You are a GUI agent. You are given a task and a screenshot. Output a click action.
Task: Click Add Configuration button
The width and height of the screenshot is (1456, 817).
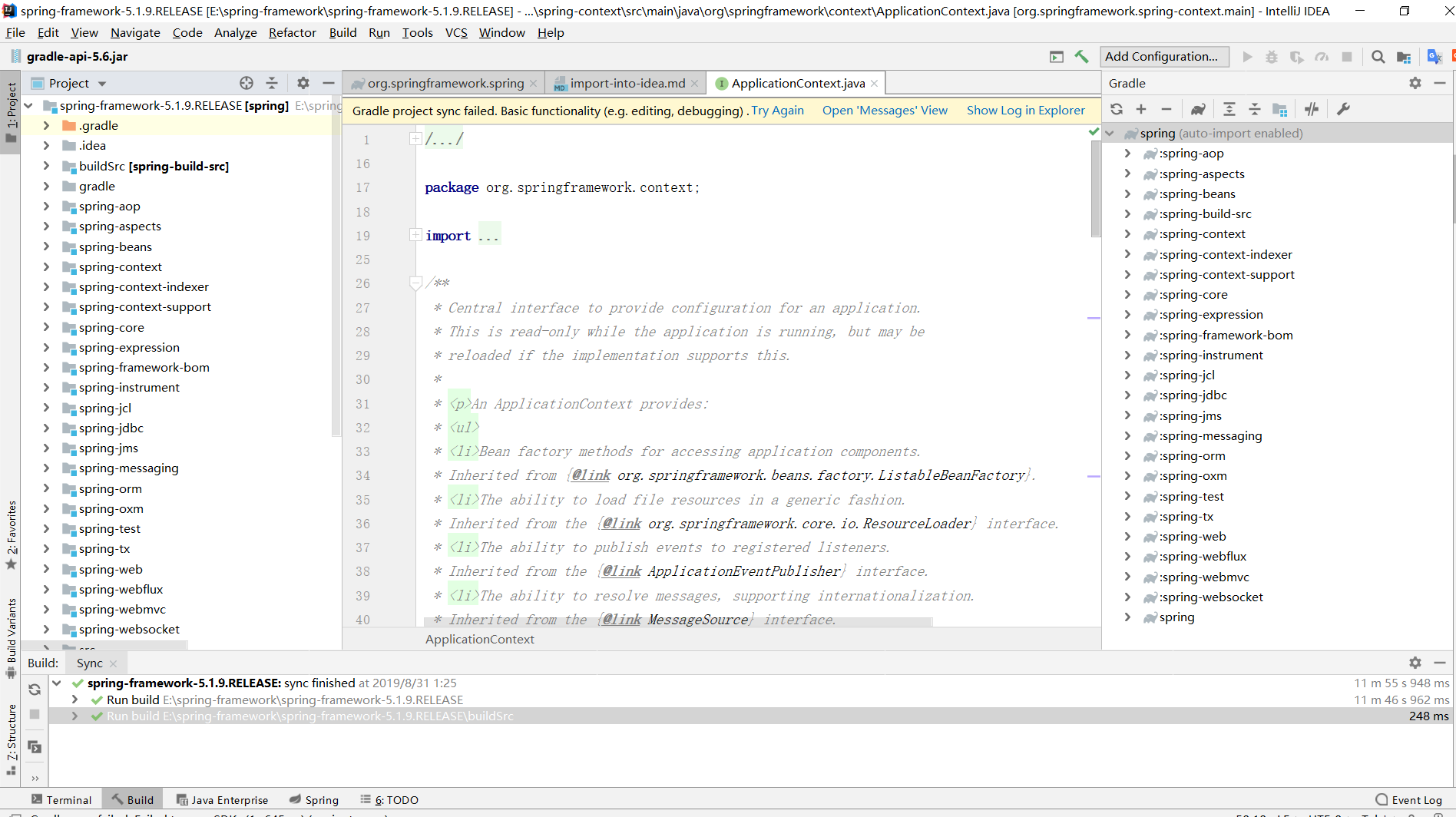click(1163, 56)
